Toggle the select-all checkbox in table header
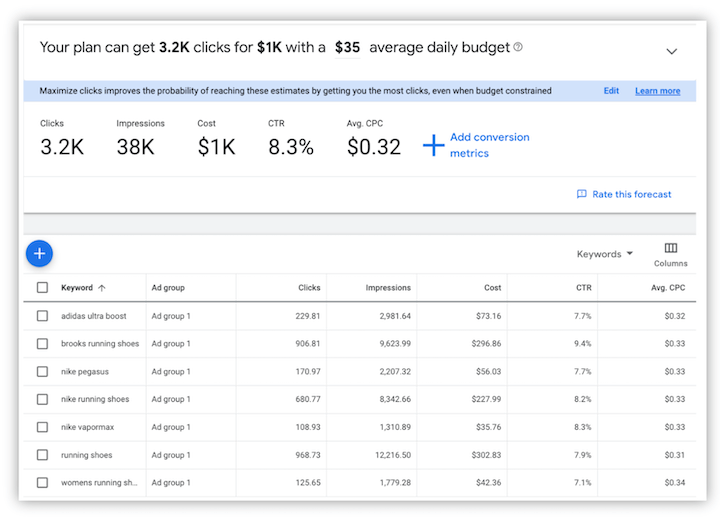 (42, 288)
